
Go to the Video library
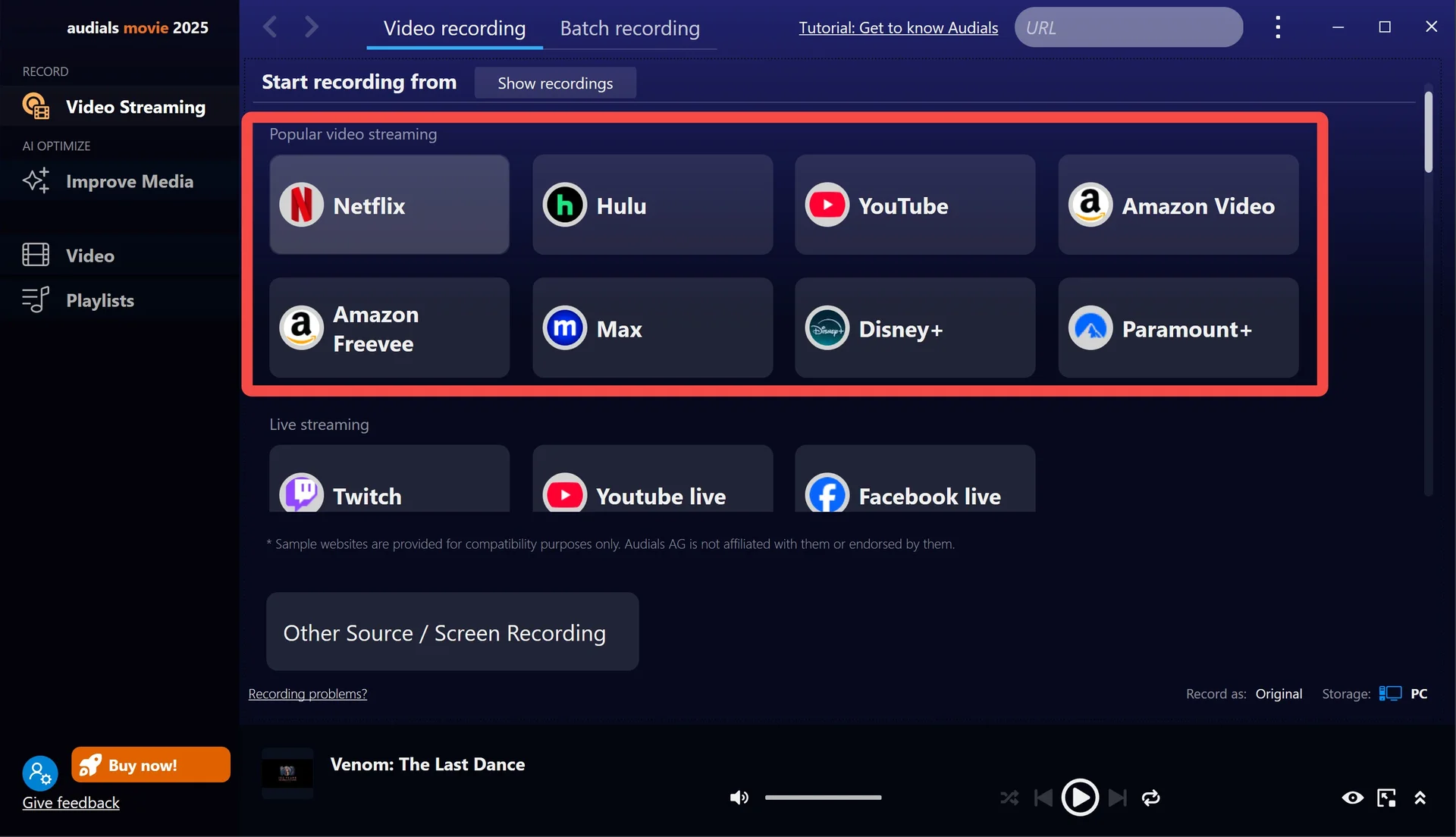[x=120, y=255]
